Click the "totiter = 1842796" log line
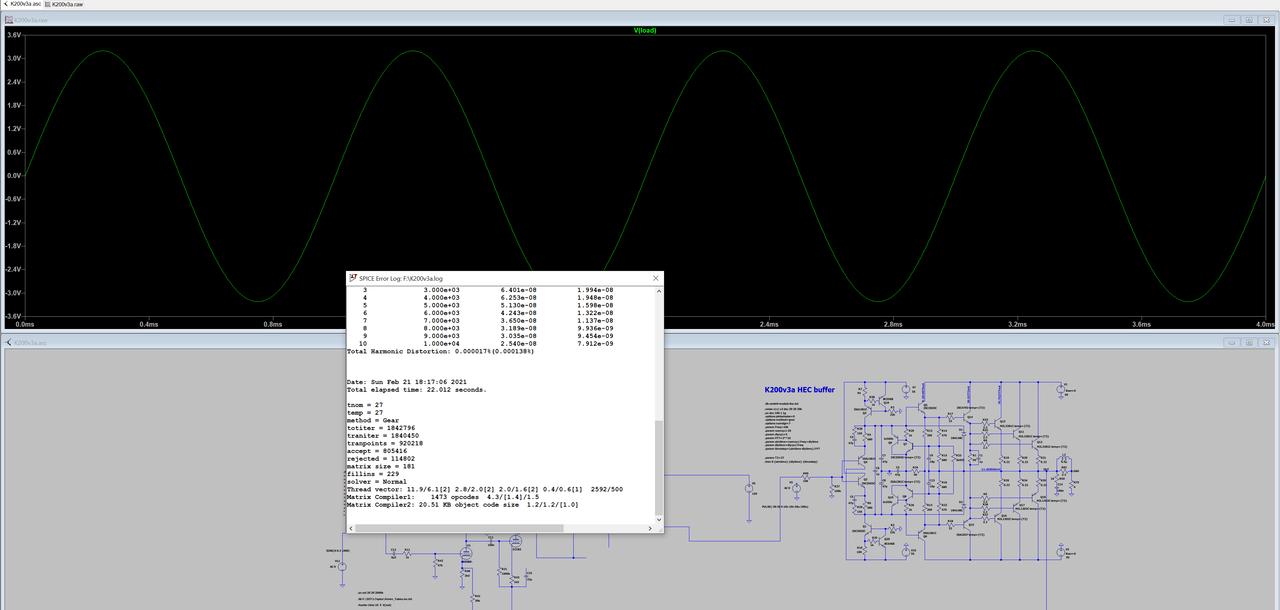Viewport: 1280px width, 610px height. tap(382, 428)
